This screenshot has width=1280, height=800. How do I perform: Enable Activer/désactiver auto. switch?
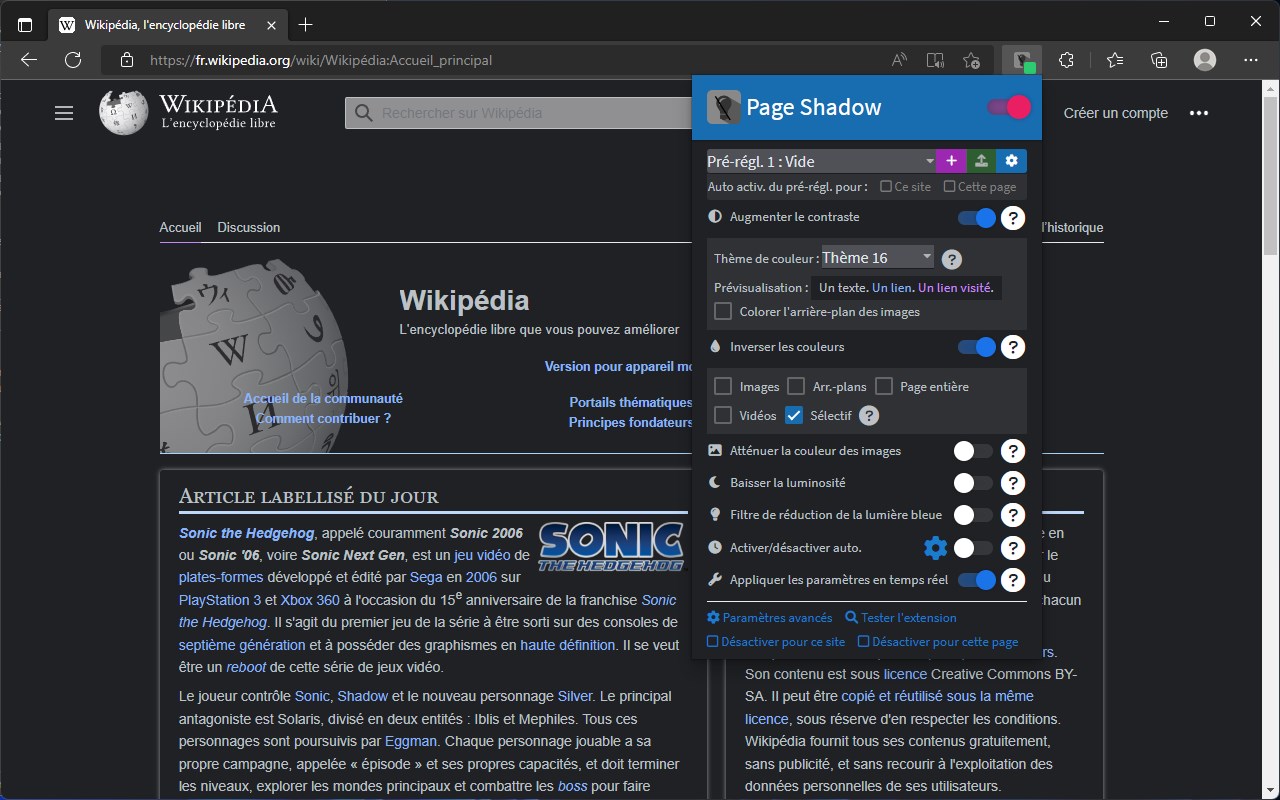(x=973, y=548)
